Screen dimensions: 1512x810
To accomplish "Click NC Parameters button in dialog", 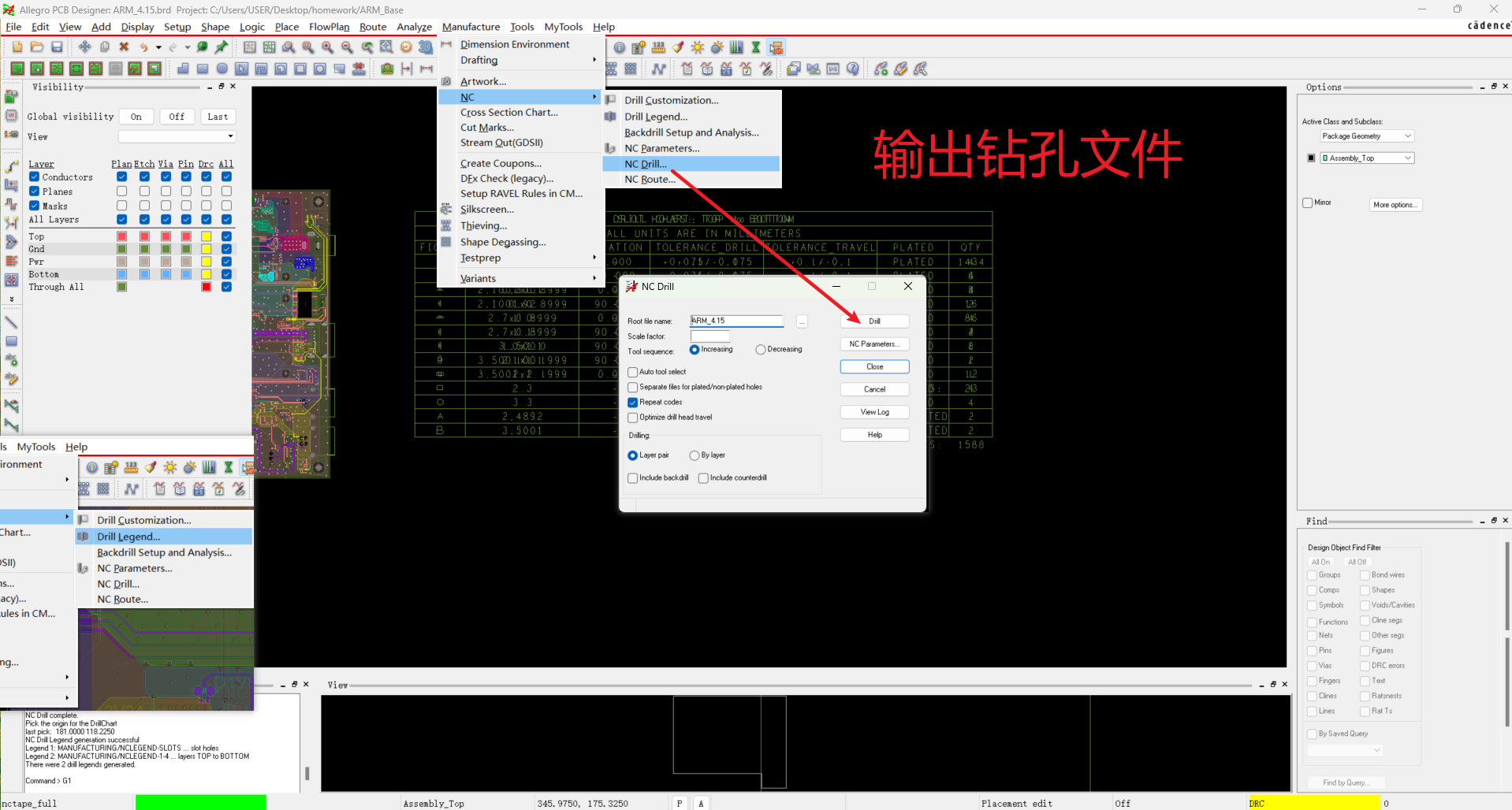I will coord(874,344).
